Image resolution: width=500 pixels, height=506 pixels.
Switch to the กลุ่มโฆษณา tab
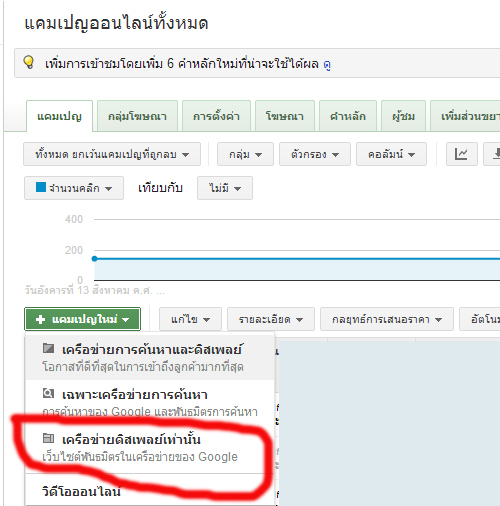click(x=137, y=116)
